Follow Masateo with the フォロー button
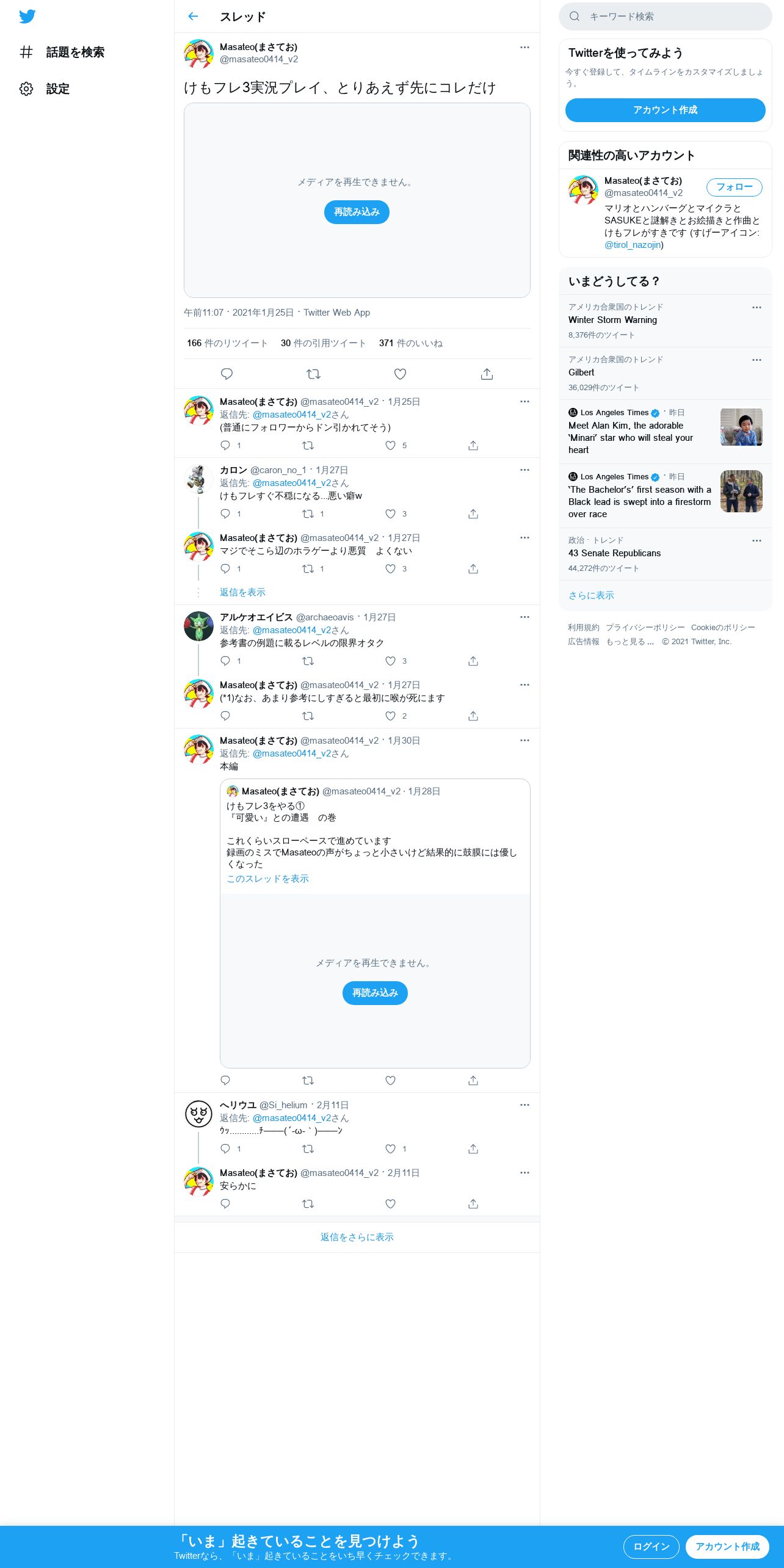Image resolution: width=784 pixels, height=1568 pixels. pyautogui.click(x=735, y=187)
